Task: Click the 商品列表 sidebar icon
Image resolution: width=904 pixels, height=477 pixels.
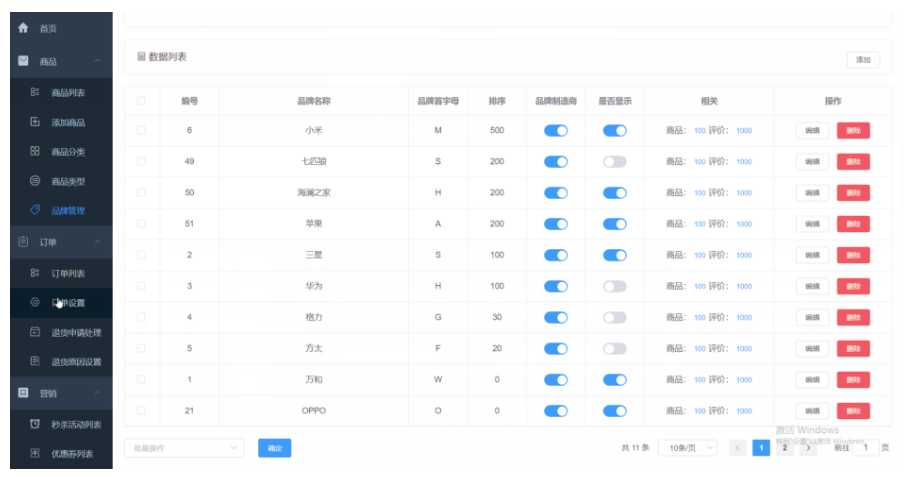Action: (35, 93)
